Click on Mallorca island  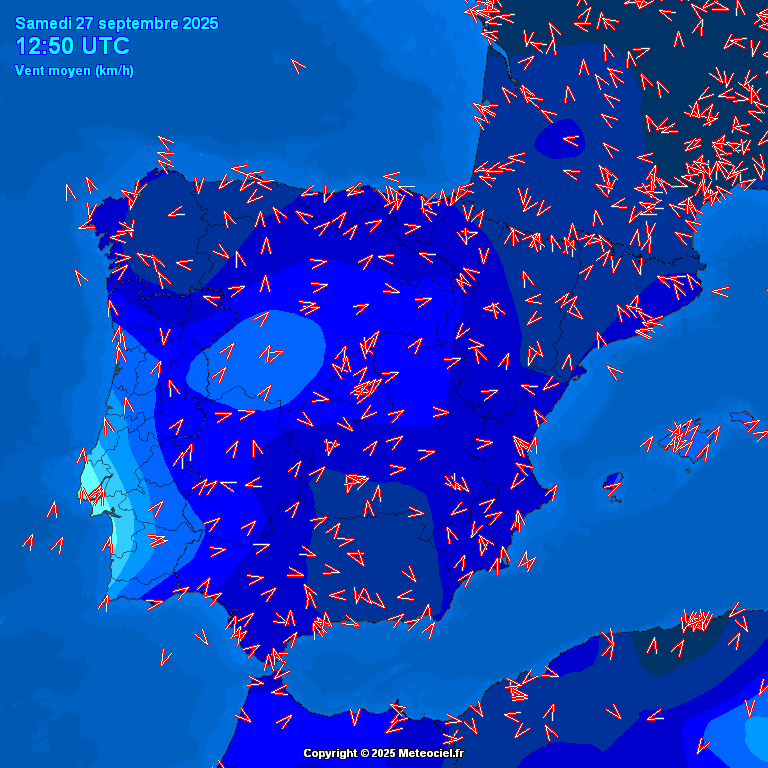690,445
